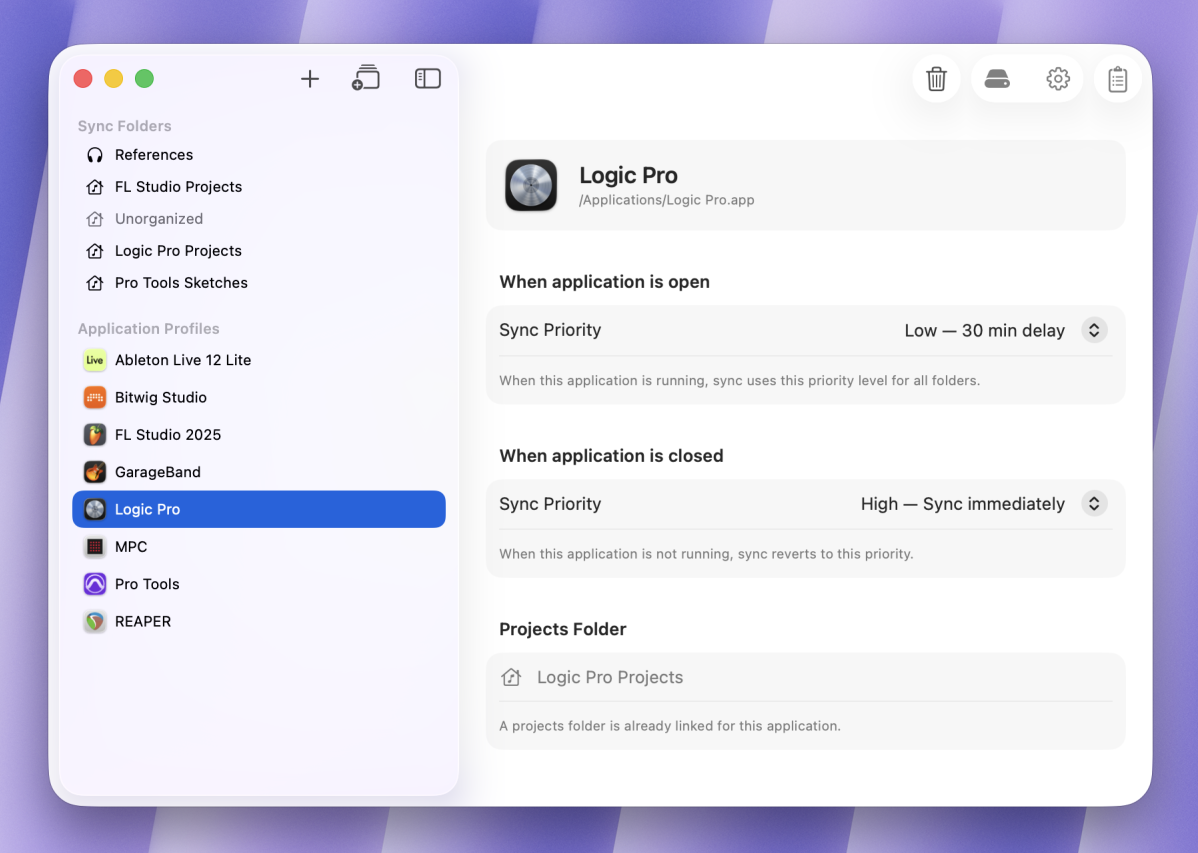Delete profile using the trash icon
Viewport: 1198px width, 853px height.
[936, 79]
